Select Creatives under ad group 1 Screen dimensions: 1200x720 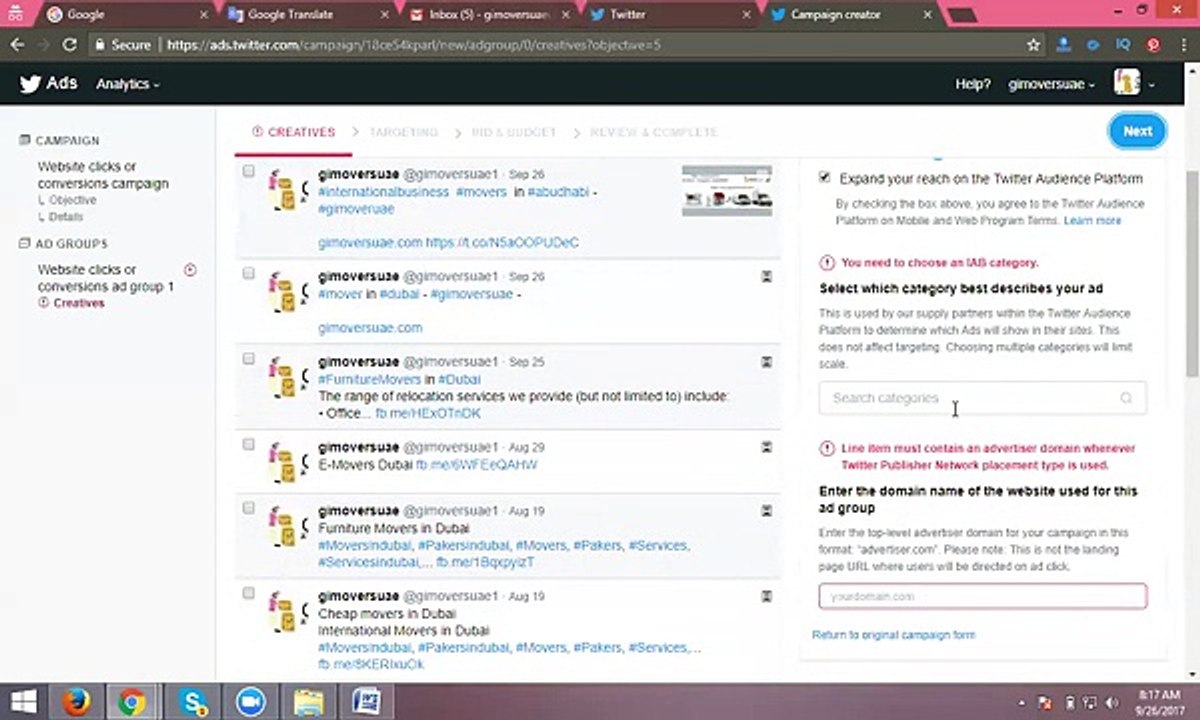[x=79, y=303]
